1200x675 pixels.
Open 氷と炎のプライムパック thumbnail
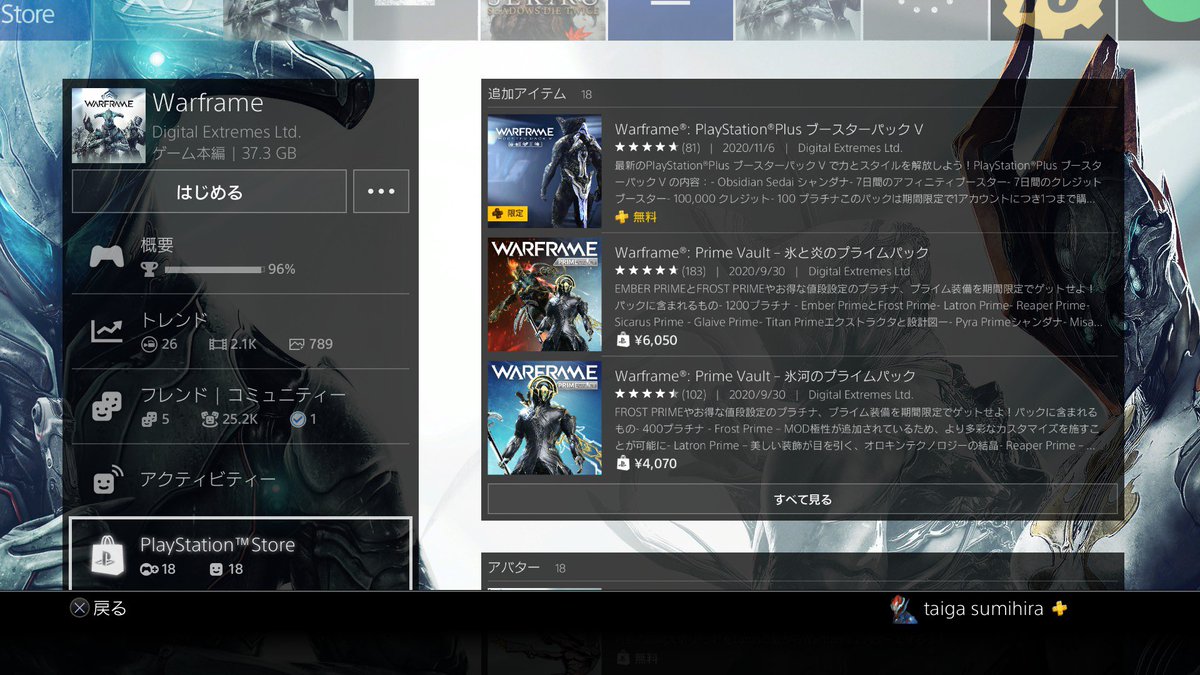pyautogui.click(x=545, y=294)
